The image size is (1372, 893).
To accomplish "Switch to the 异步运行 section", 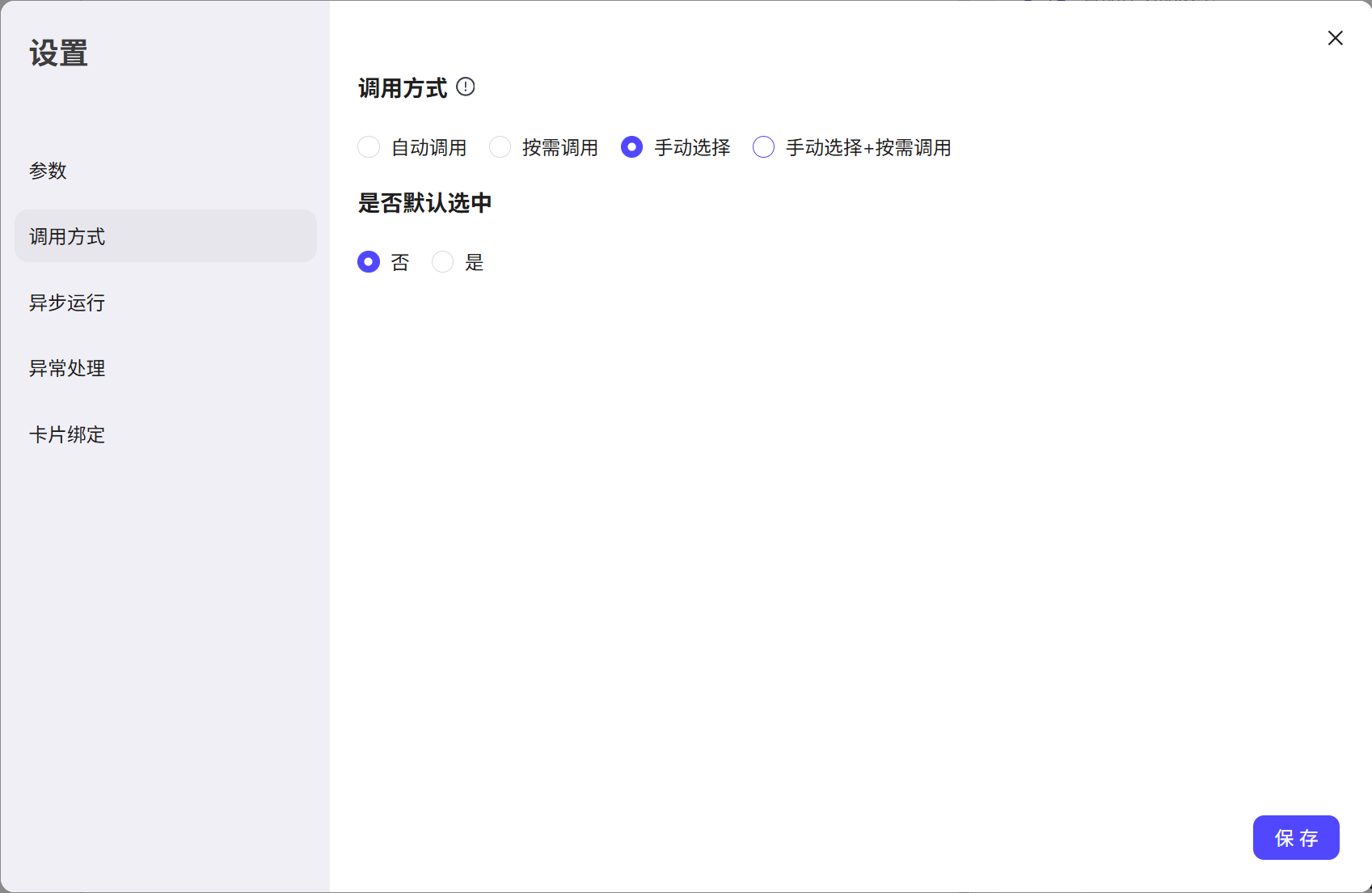I will [66, 303].
